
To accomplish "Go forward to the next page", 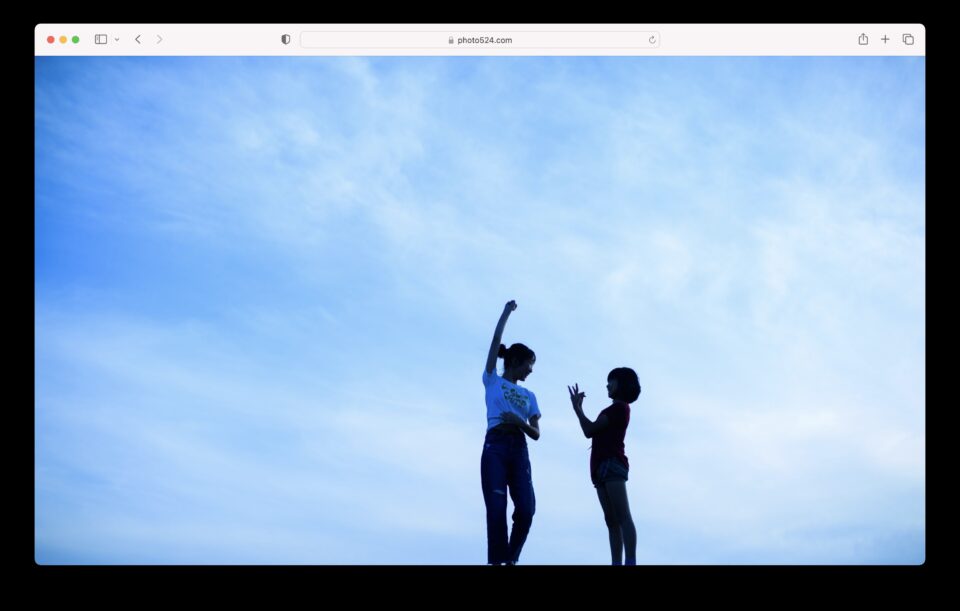I will 159,39.
